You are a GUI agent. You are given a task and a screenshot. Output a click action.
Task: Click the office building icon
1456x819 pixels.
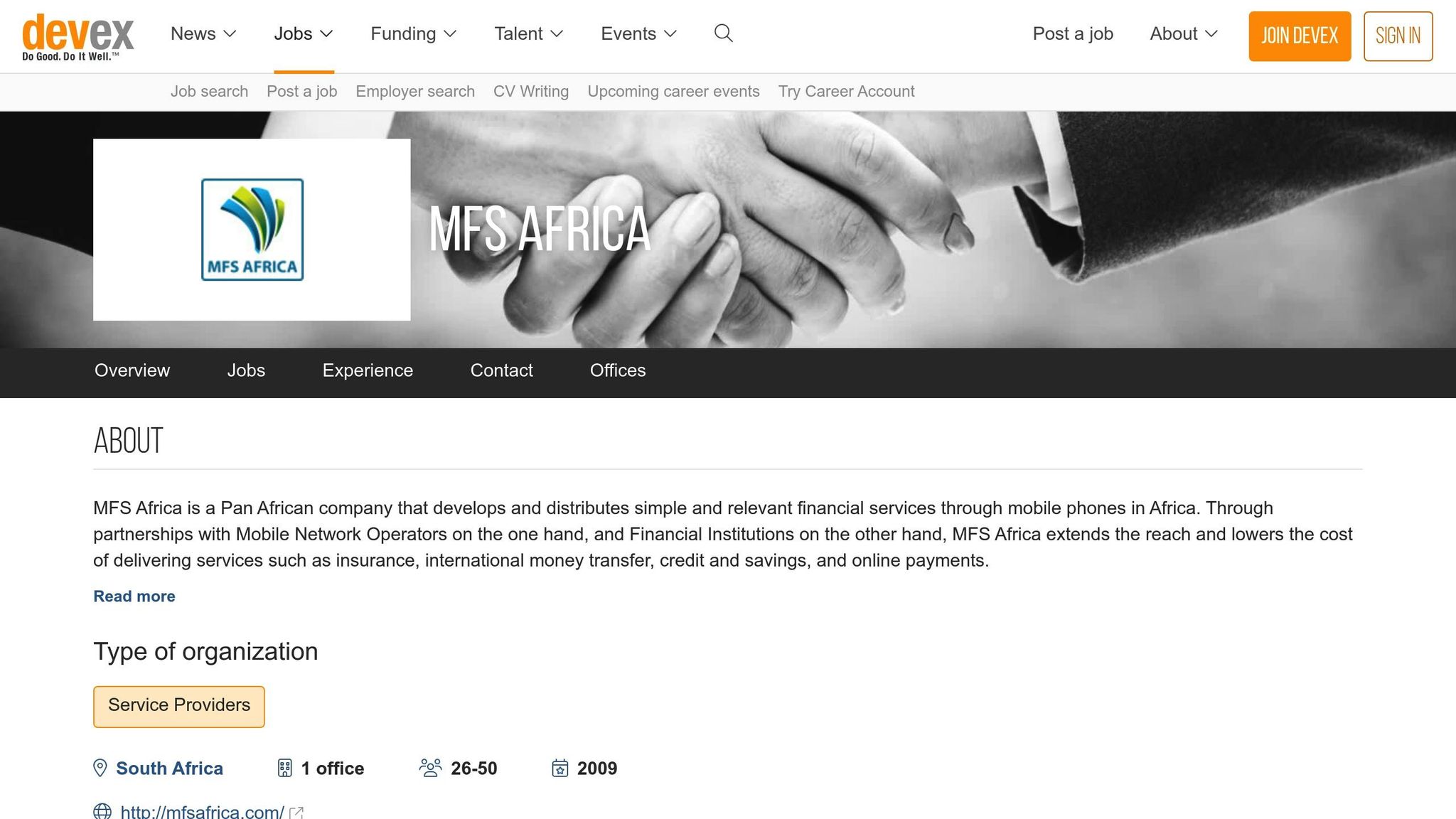click(284, 768)
